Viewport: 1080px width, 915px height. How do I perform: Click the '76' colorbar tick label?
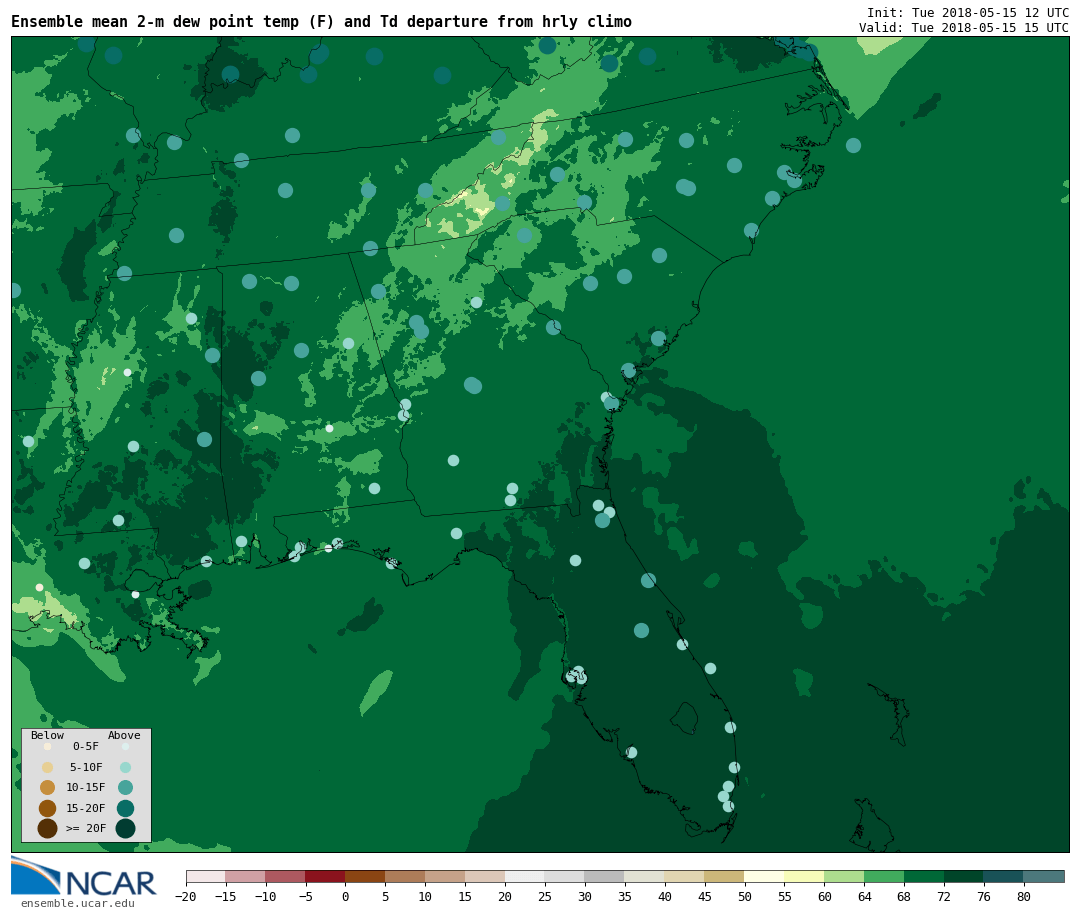coord(985,897)
